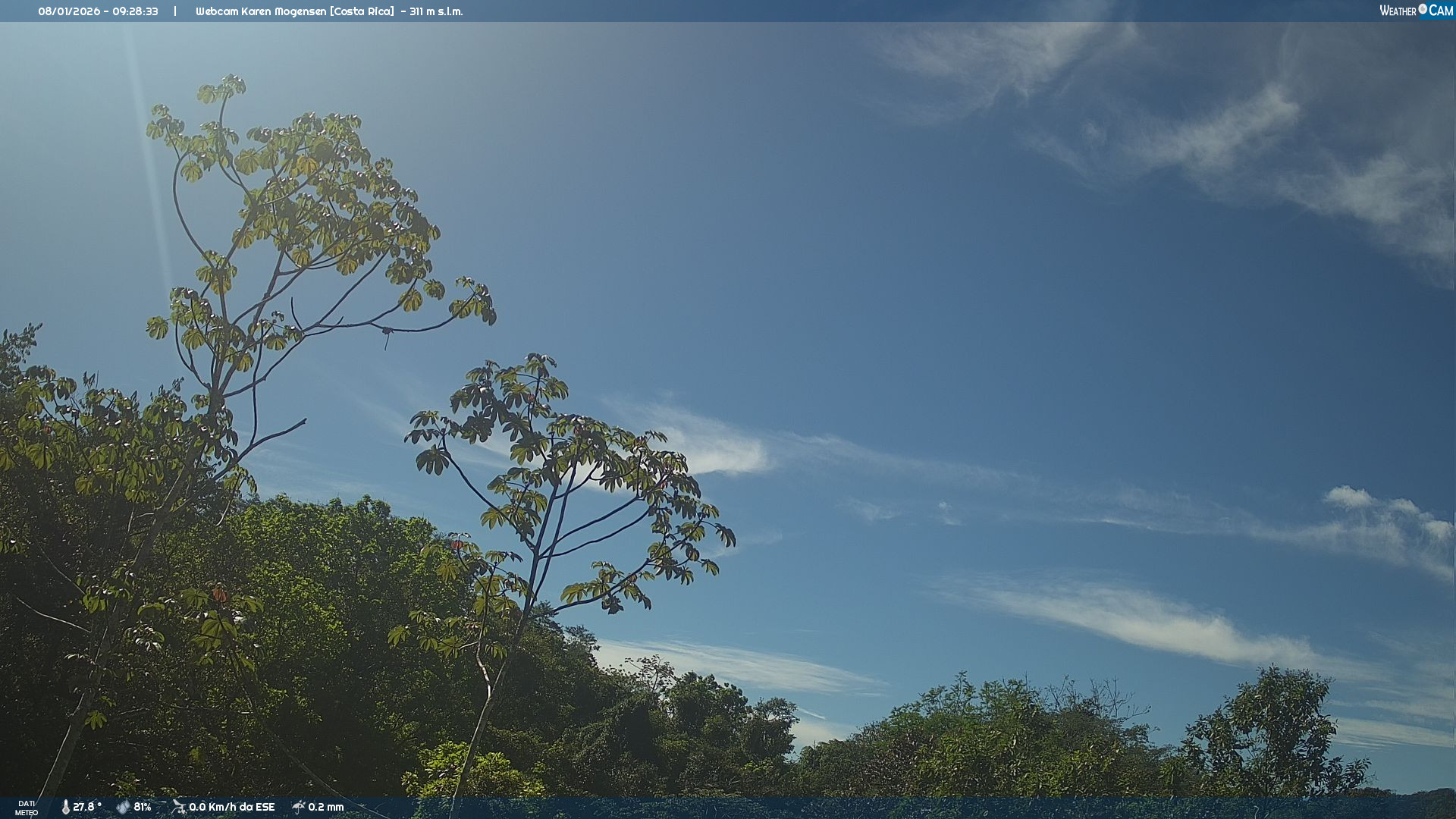Click the wind vane icon
Screen dimensions: 1456x819
pyautogui.click(x=178, y=807)
